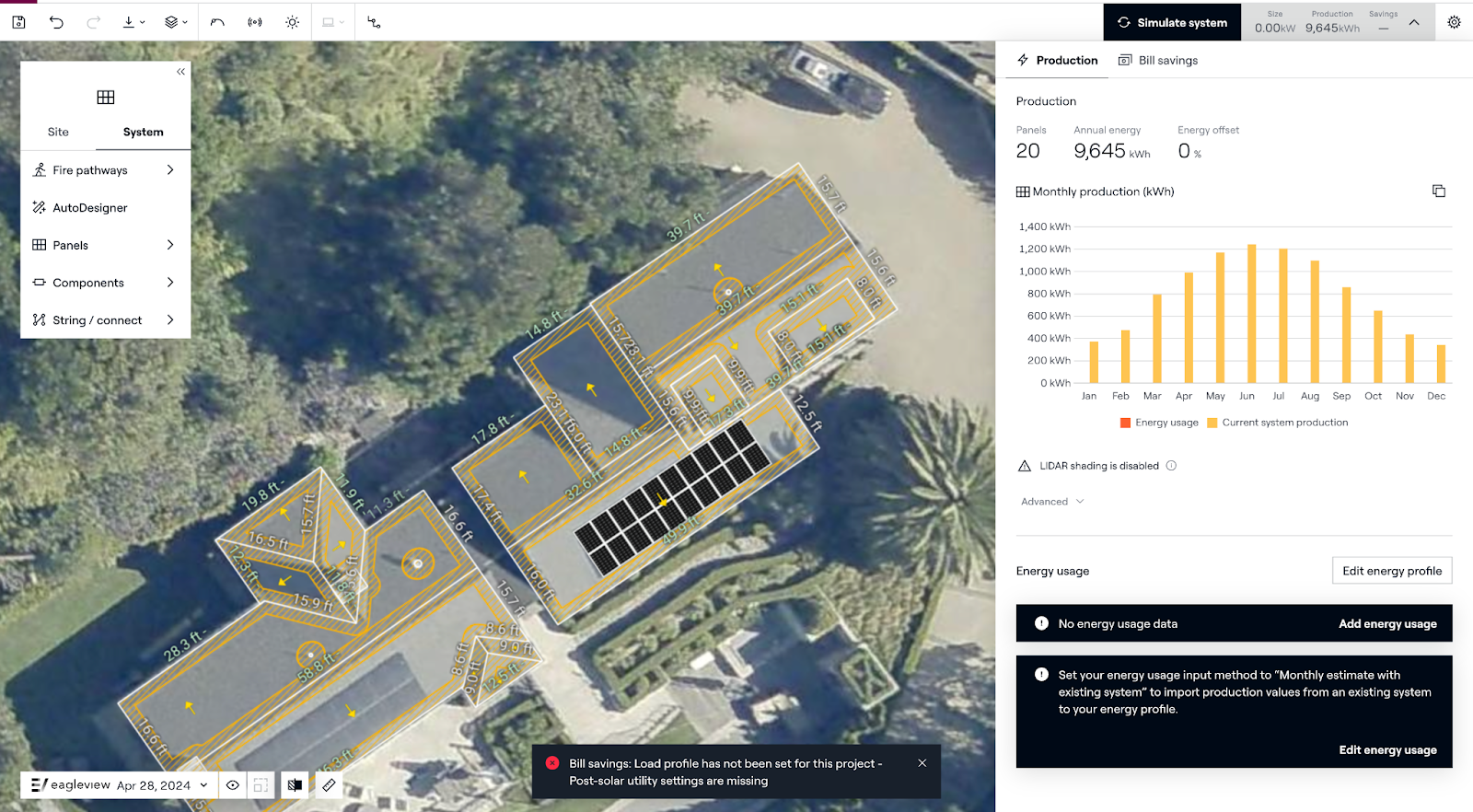This screenshot has height=812, width=1473.
Task: Click the irradiance broadcast icon
Action: coord(255,22)
